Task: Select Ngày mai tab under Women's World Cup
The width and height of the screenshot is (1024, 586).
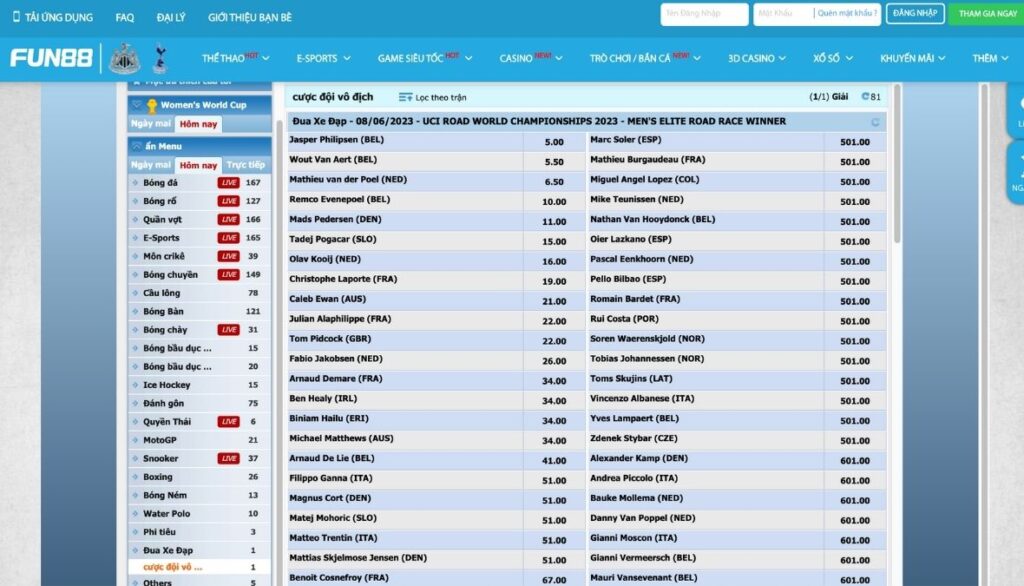Action: pyautogui.click(x=150, y=123)
